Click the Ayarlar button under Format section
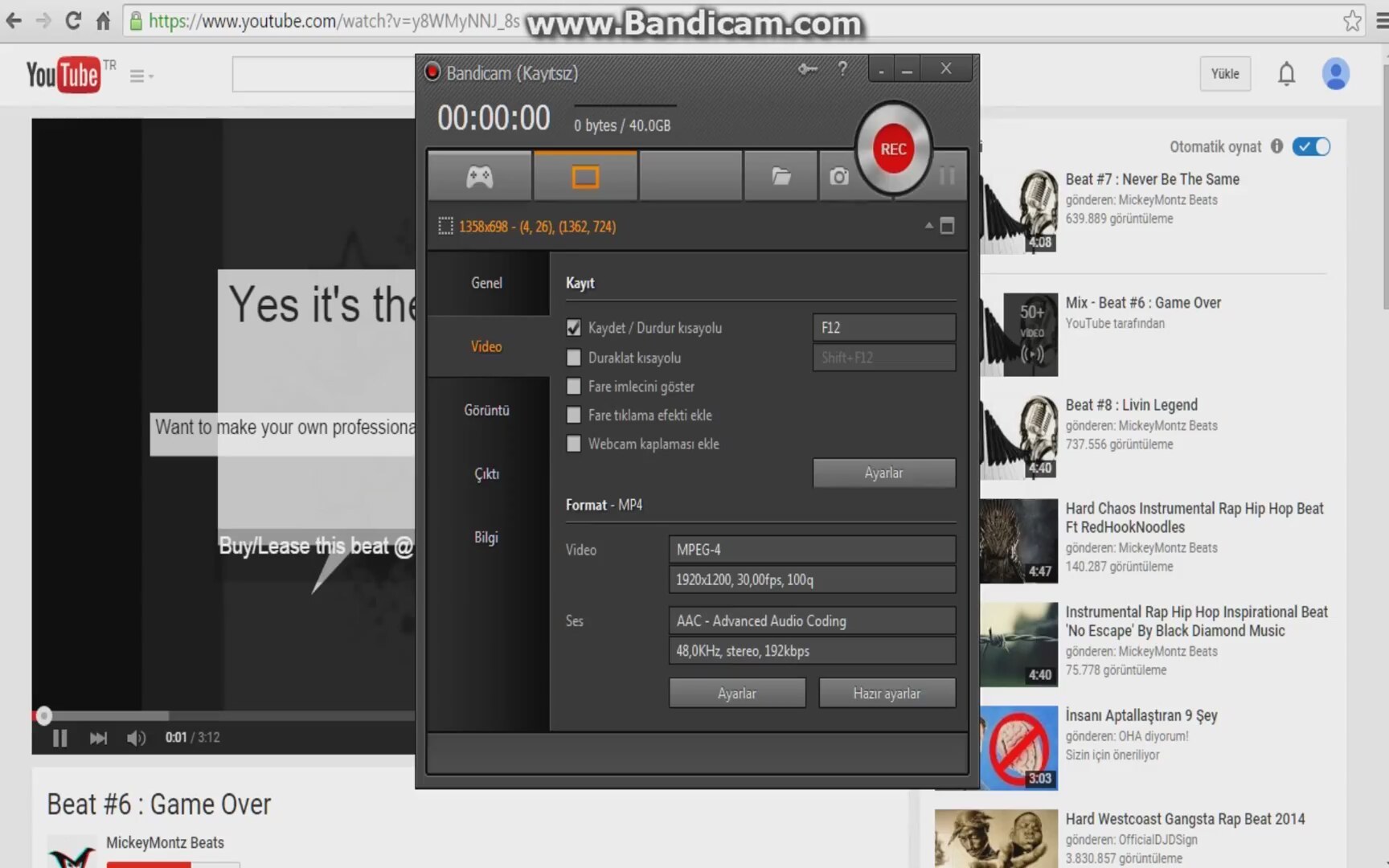The height and width of the screenshot is (868, 1389). tap(737, 693)
